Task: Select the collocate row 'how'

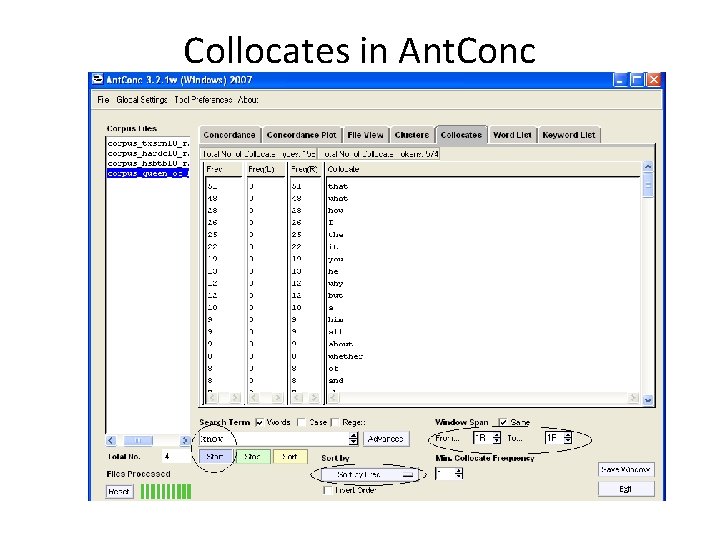Action: point(336,210)
